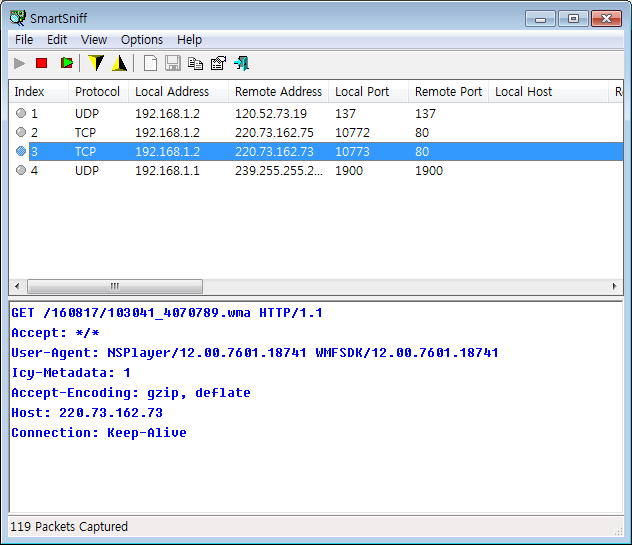
Task: Sort by Remote Port column header
Action: [448, 92]
